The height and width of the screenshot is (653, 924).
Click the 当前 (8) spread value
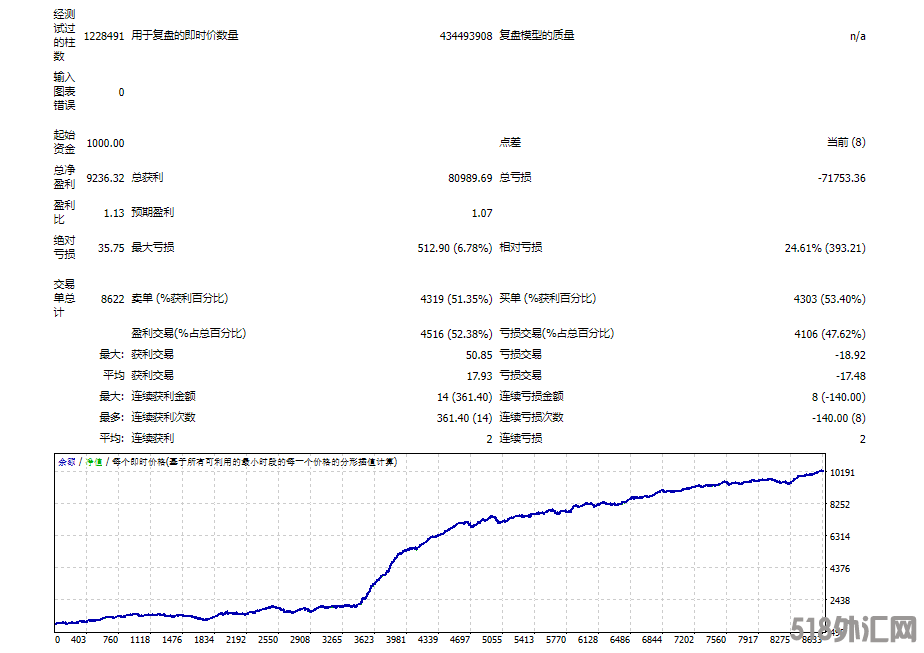pyautogui.click(x=846, y=143)
